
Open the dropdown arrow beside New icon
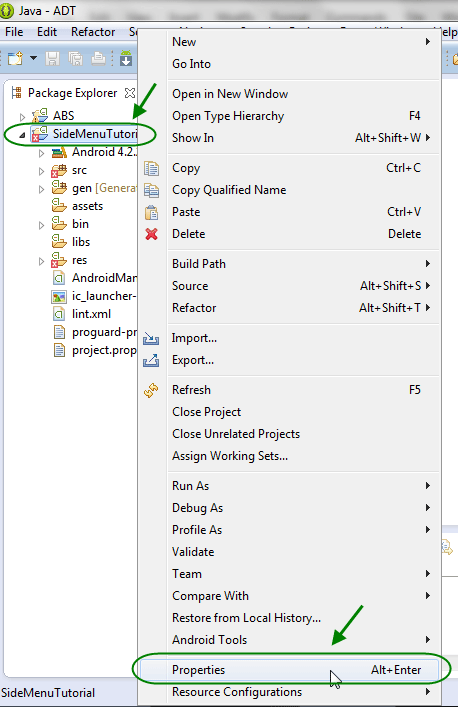(x=33, y=58)
